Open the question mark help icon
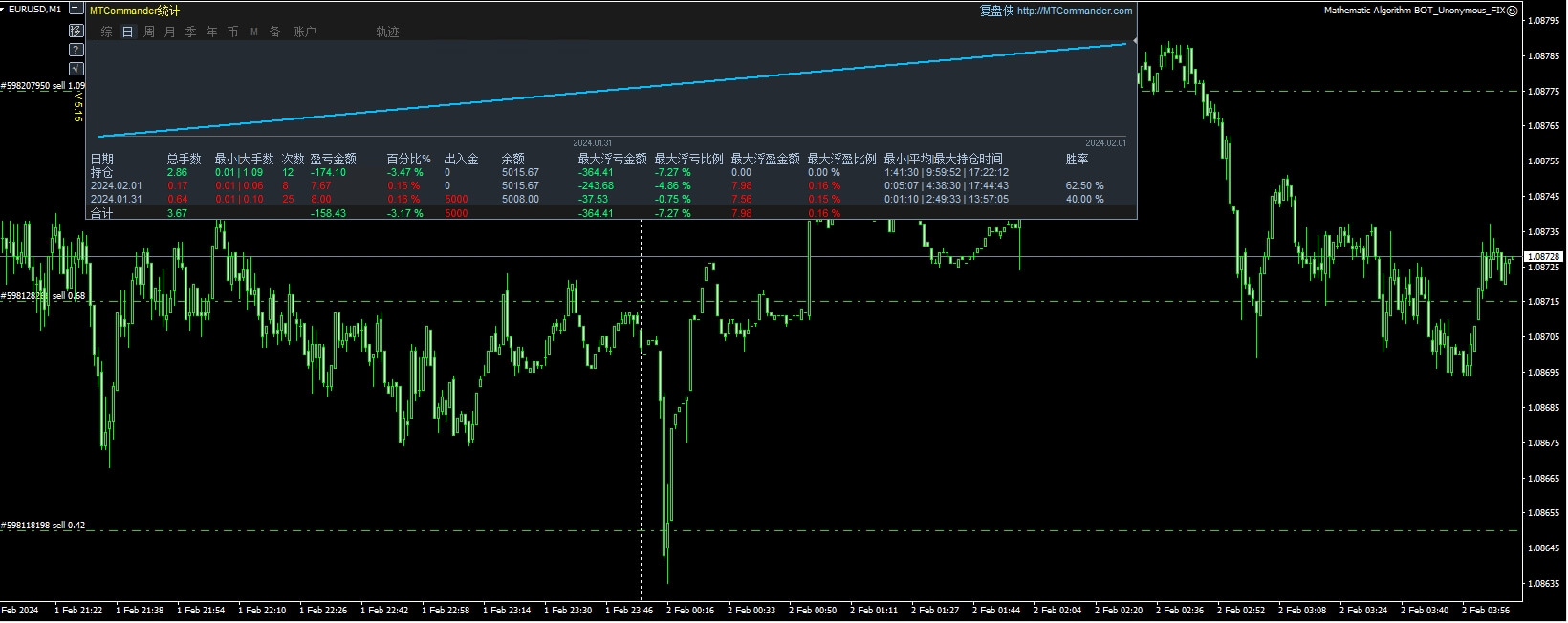Viewport: 1568px width, 623px height. coord(76,50)
